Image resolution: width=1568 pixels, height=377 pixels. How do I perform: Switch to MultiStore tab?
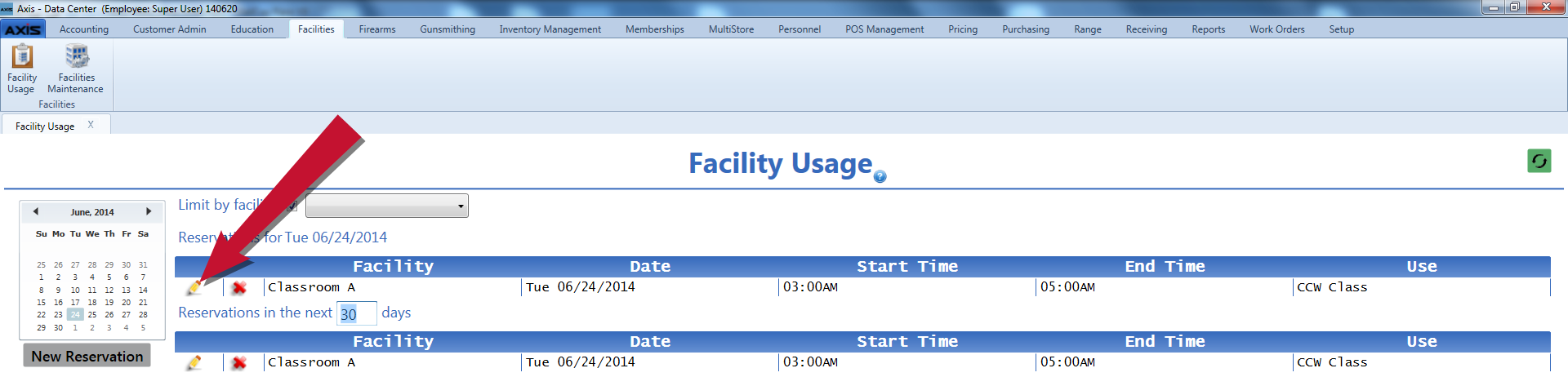click(732, 29)
